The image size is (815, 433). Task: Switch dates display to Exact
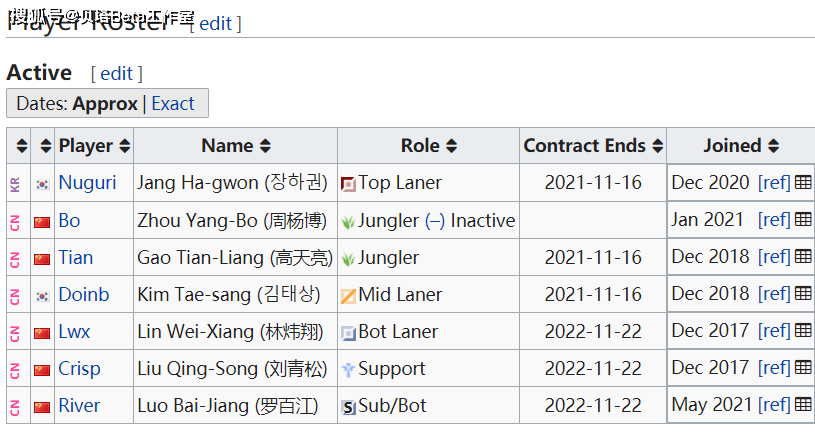click(173, 103)
